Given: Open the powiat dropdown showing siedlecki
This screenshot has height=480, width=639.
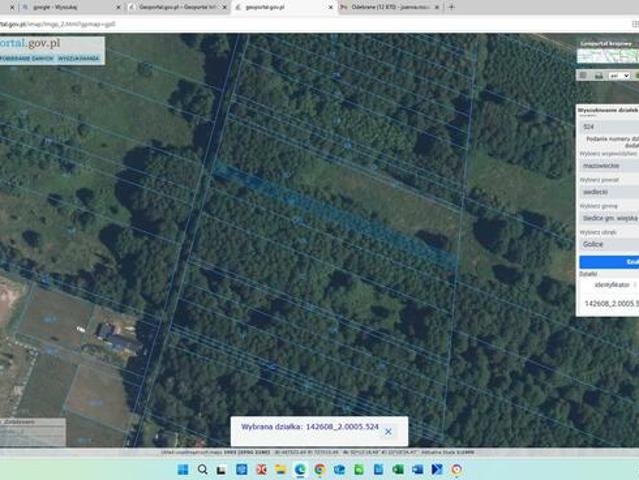Looking at the screenshot, I should [x=609, y=192].
